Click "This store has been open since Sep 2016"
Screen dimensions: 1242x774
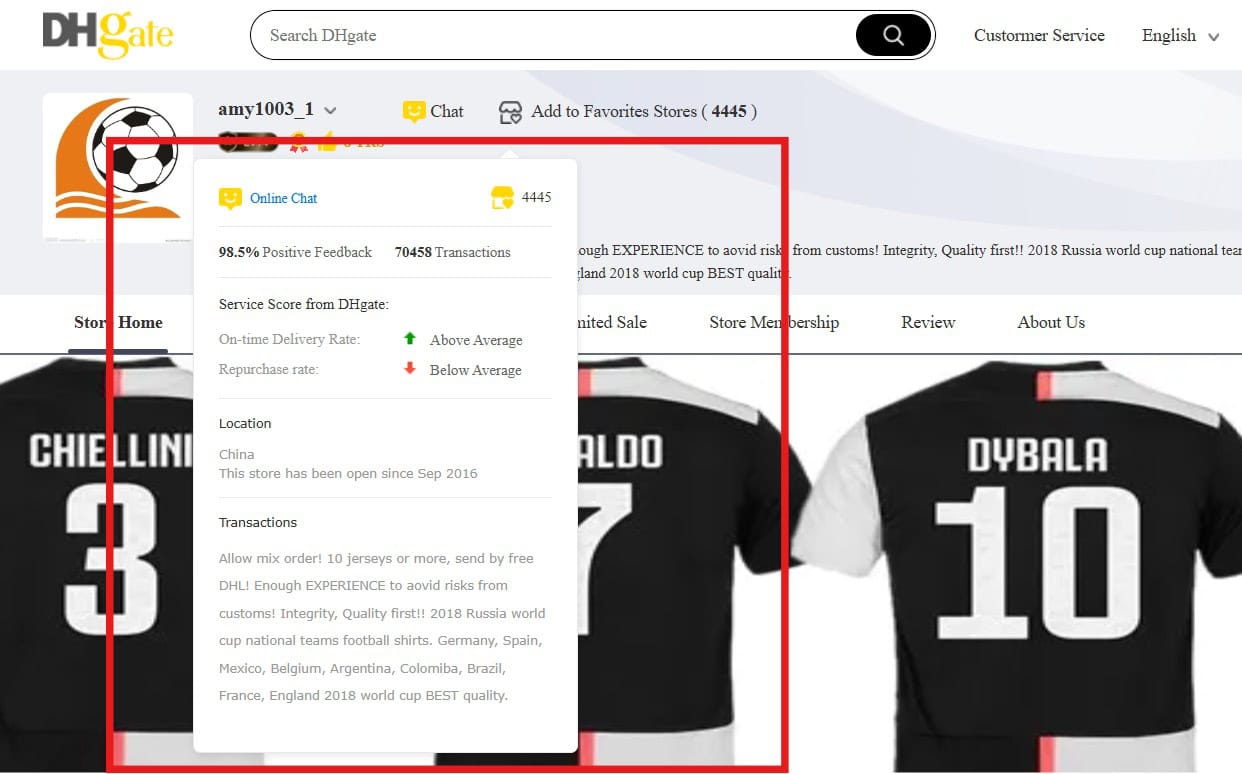(x=348, y=473)
